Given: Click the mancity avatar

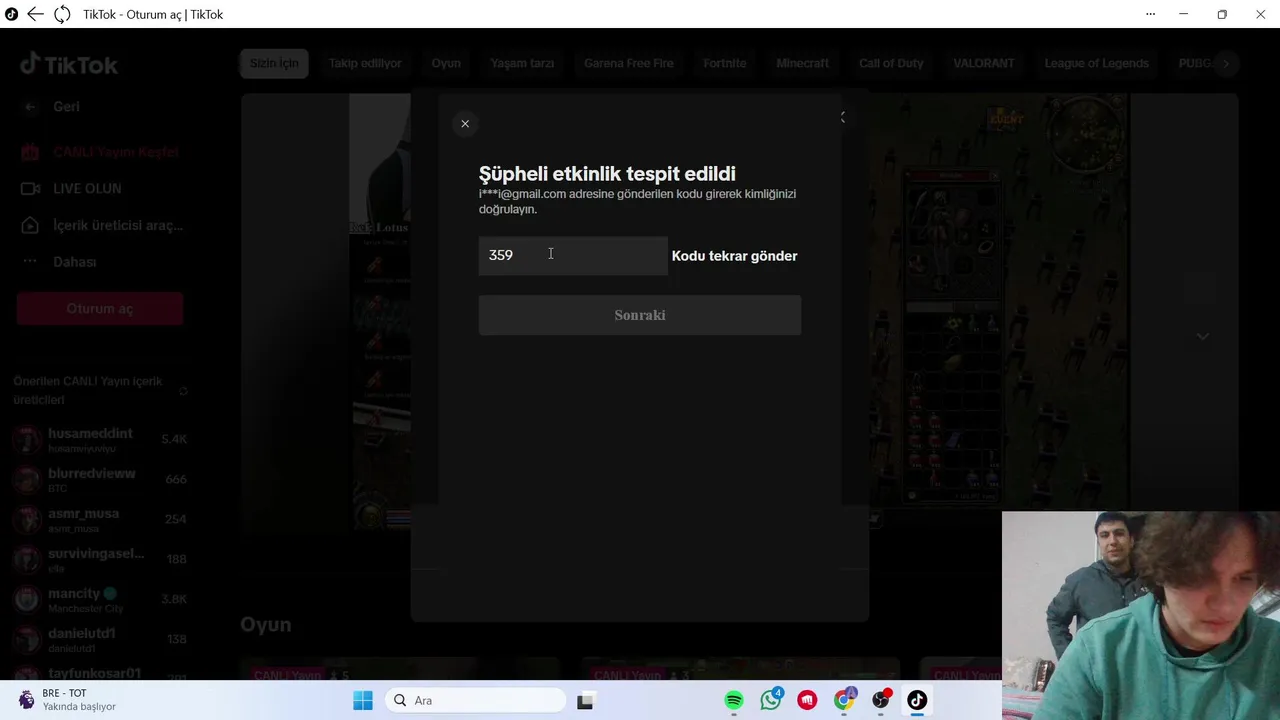Looking at the screenshot, I should 29,599.
